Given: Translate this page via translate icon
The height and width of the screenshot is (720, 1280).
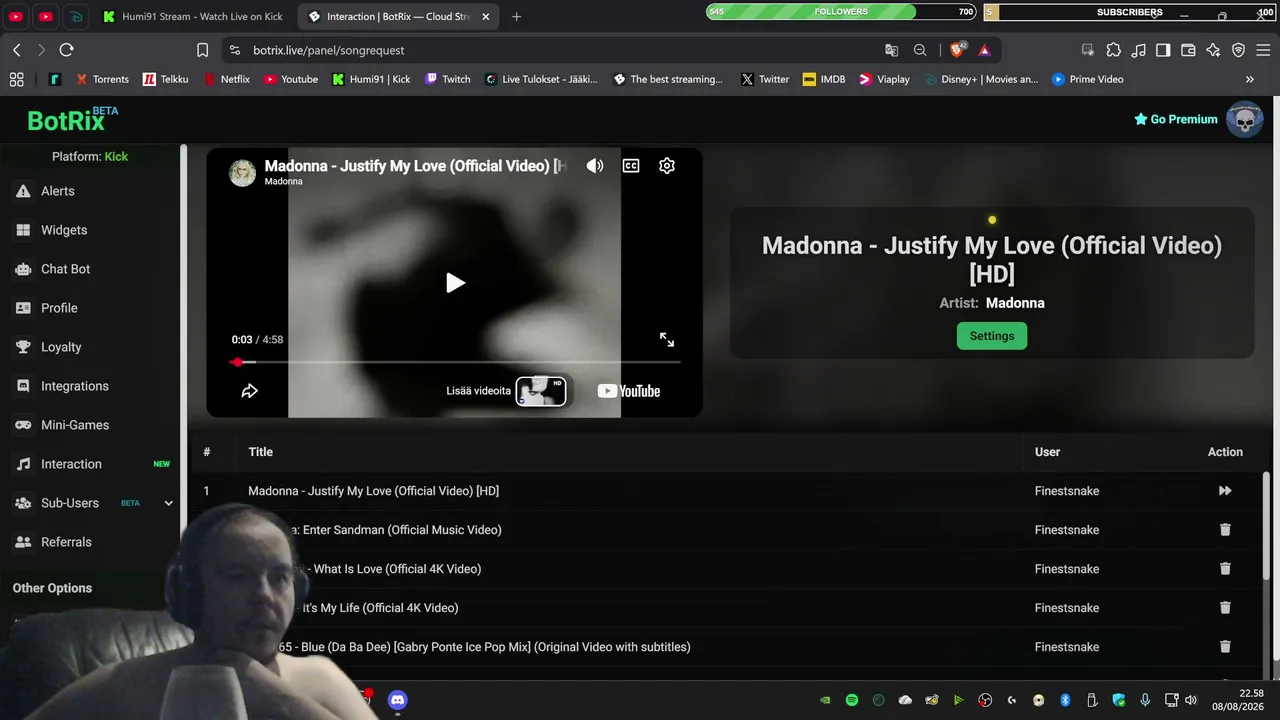Looking at the screenshot, I should tap(892, 50).
